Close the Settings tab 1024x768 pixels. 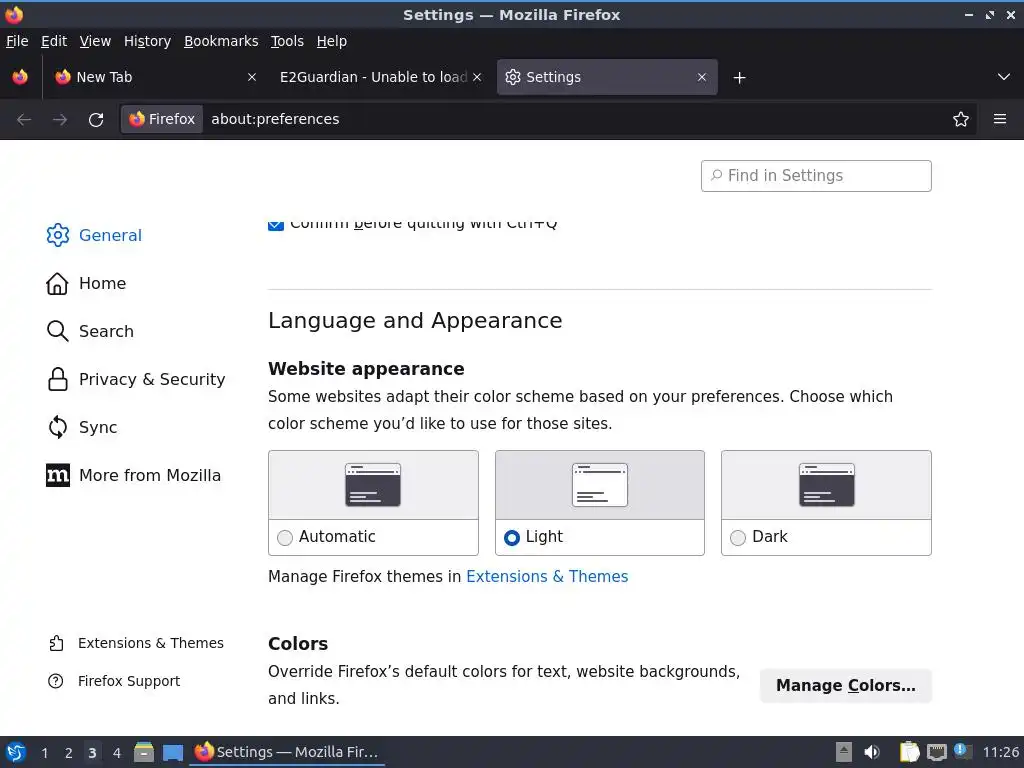702,77
